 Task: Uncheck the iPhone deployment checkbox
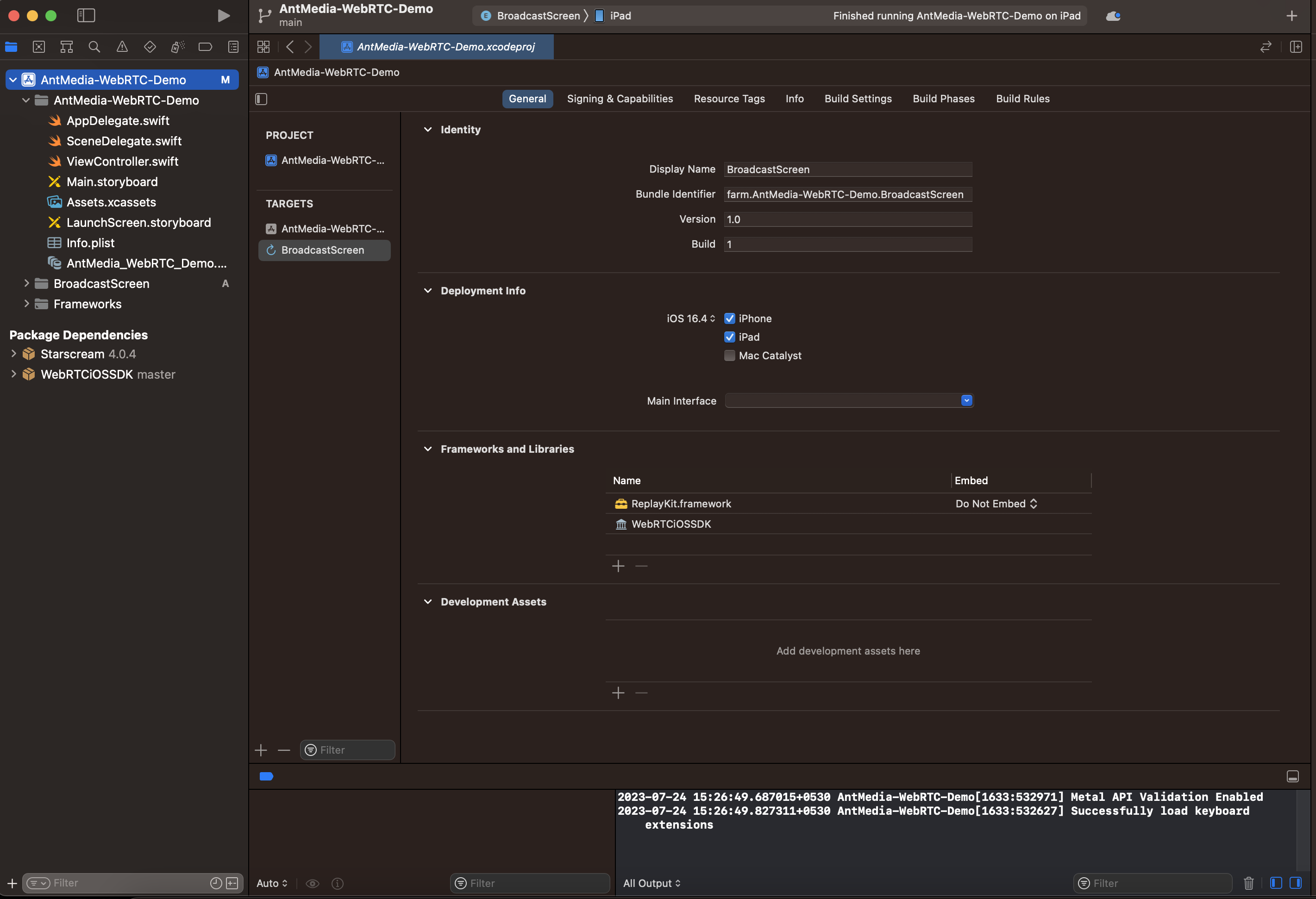coord(729,319)
